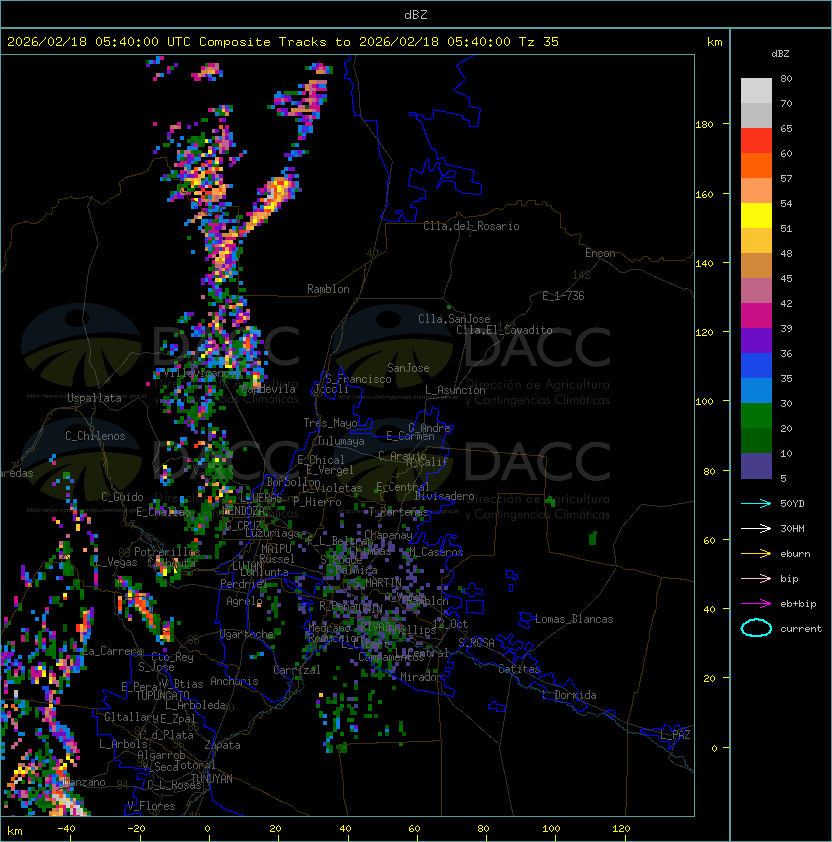Pick the magenta band in the dBZ scale

[x=756, y=316]
